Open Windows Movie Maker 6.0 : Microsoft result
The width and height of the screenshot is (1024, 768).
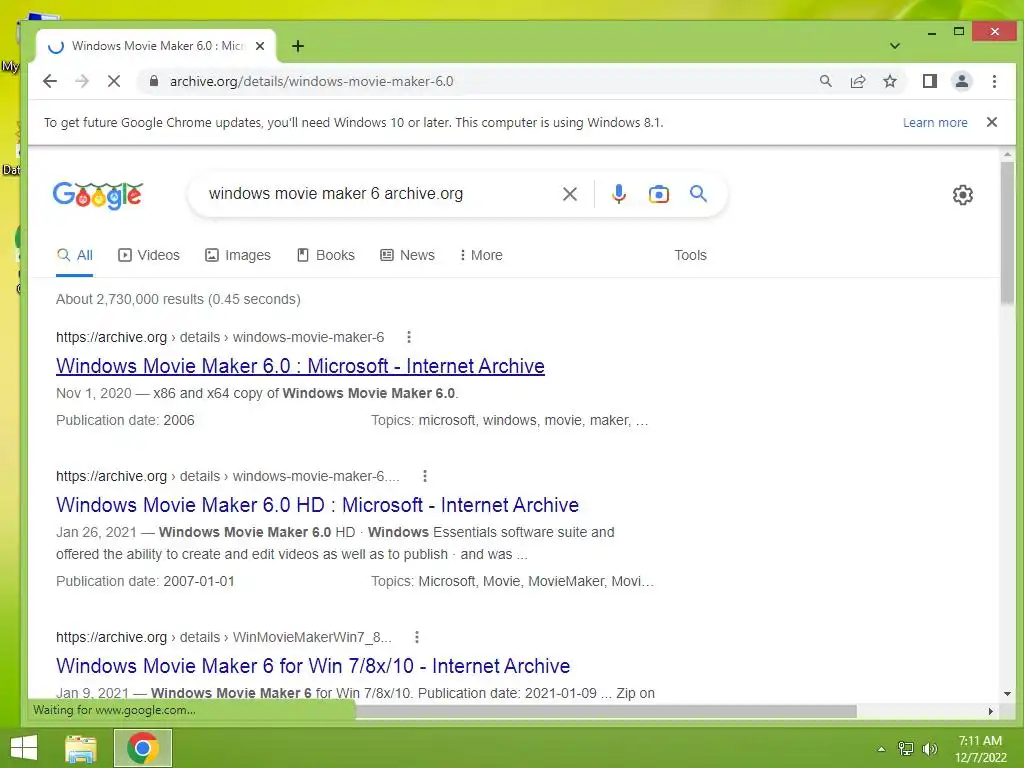tap(300, 366)
